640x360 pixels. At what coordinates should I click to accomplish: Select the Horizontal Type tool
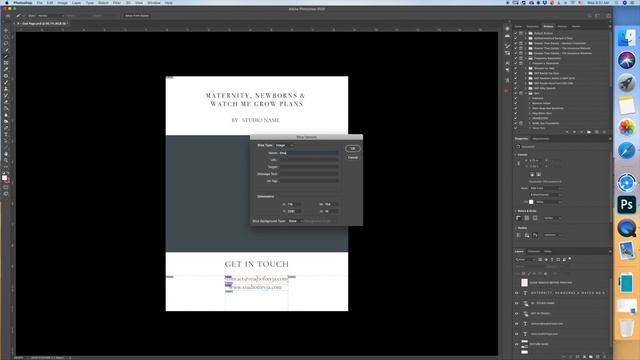(6, 135)
